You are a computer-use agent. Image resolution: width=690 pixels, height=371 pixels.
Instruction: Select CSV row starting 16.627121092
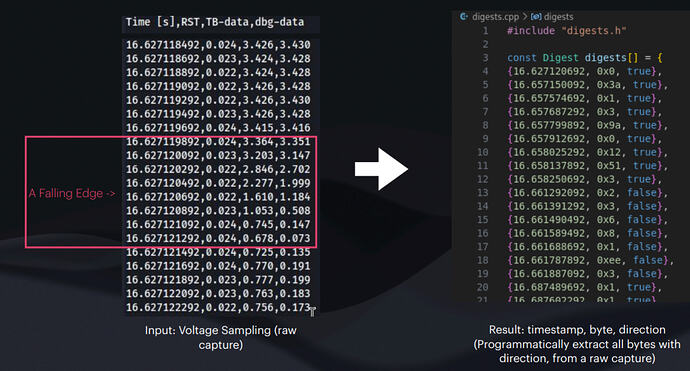point(218,224)
